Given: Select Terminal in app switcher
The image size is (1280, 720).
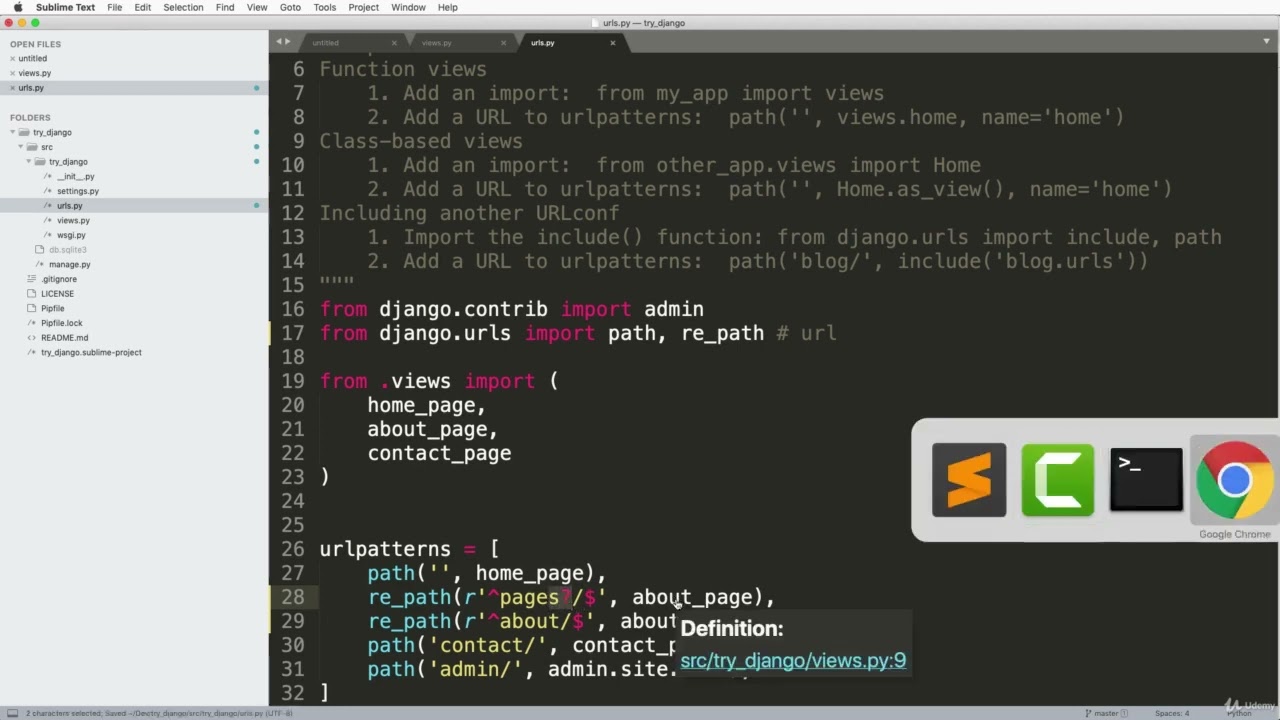Looking at the screenshot, I should [1146, 480].
